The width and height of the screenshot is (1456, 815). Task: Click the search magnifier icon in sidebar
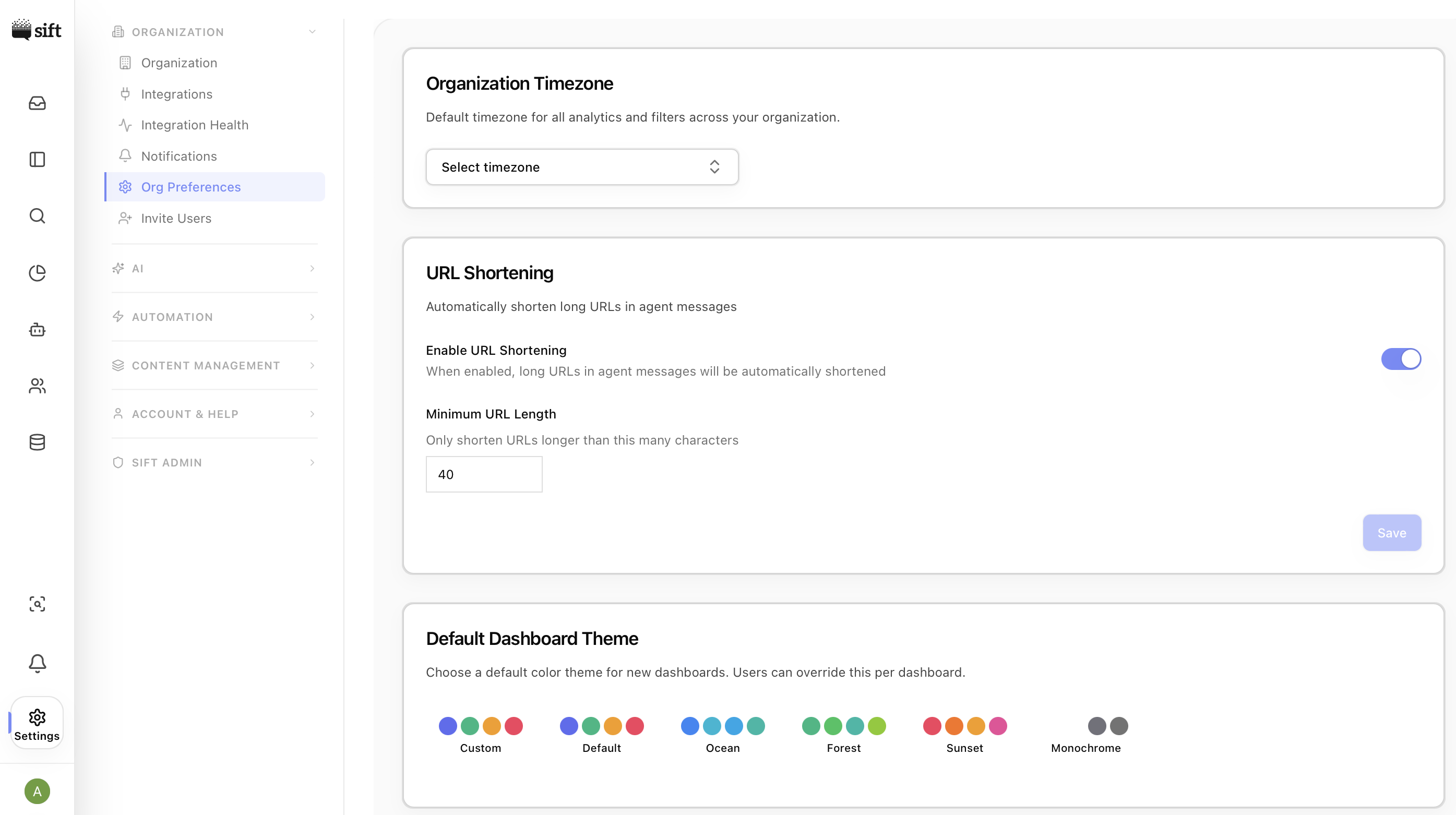point(37,216)
